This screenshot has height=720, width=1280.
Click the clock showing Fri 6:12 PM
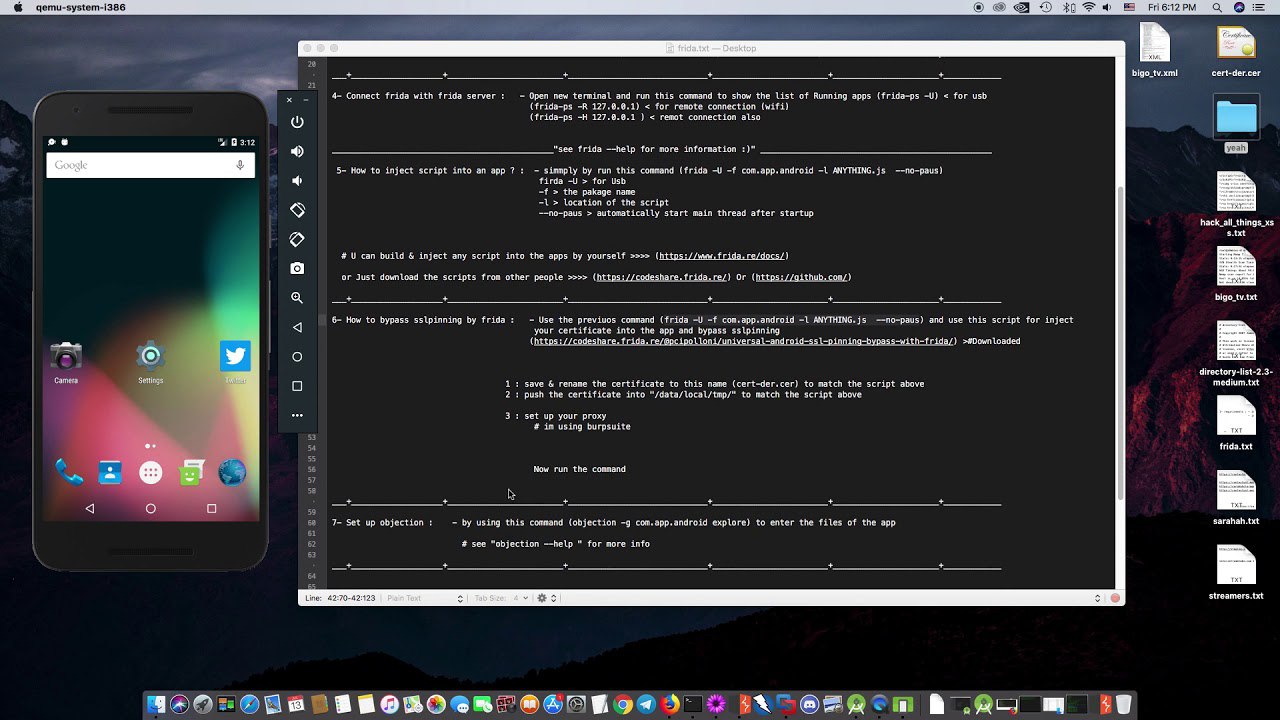1172,7
